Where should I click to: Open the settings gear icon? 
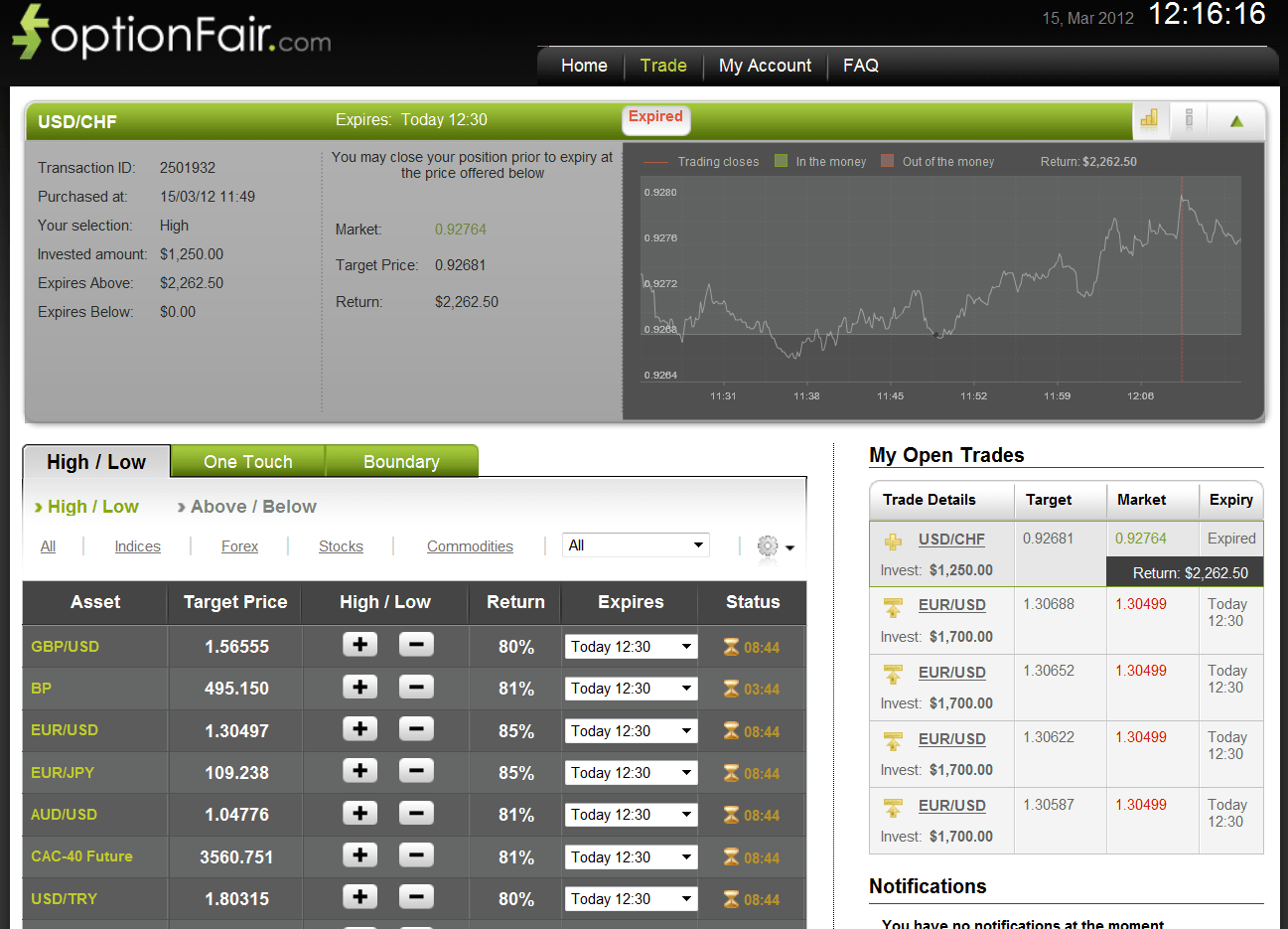(x=768, y=546)
